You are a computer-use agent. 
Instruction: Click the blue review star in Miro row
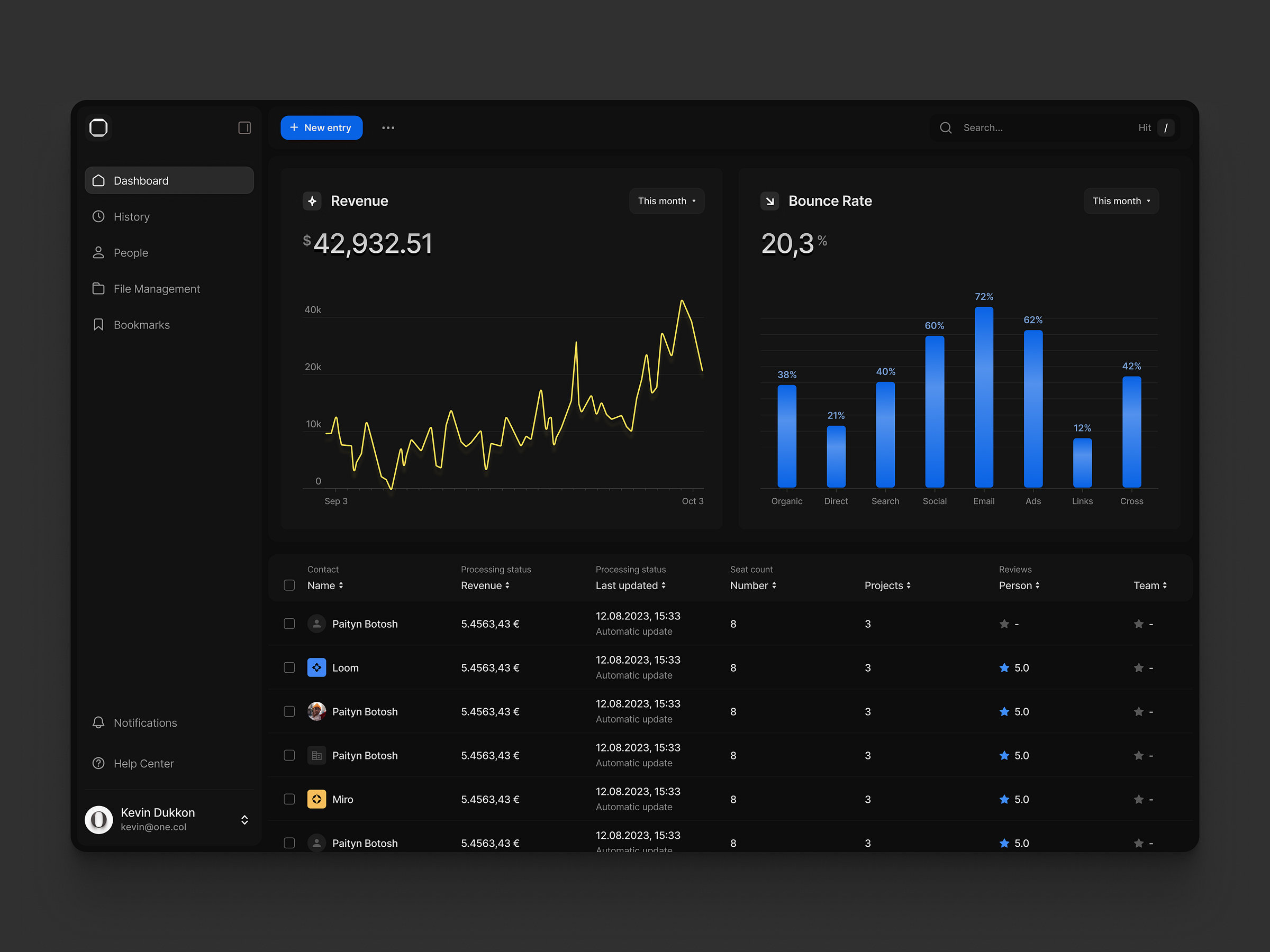pos(1004,799)
